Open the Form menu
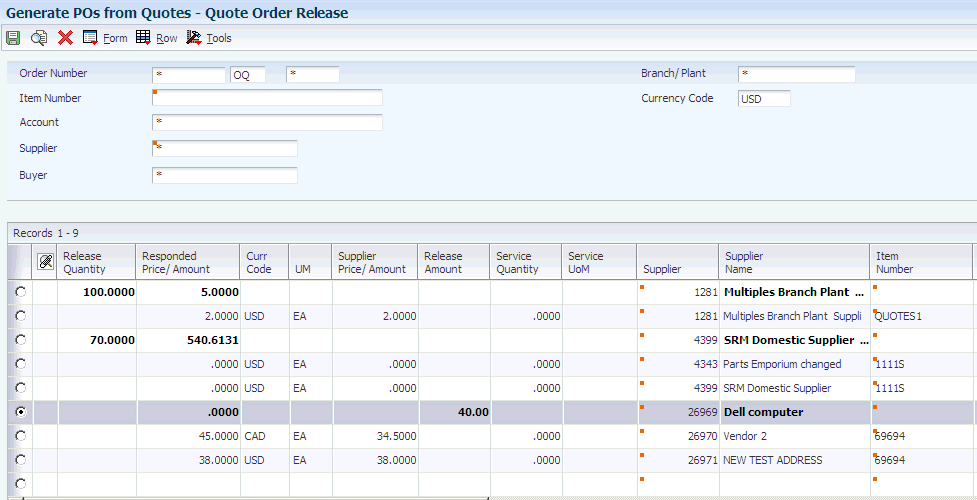The height and width of the screenshot is (500, 977). tap(115, 38)
